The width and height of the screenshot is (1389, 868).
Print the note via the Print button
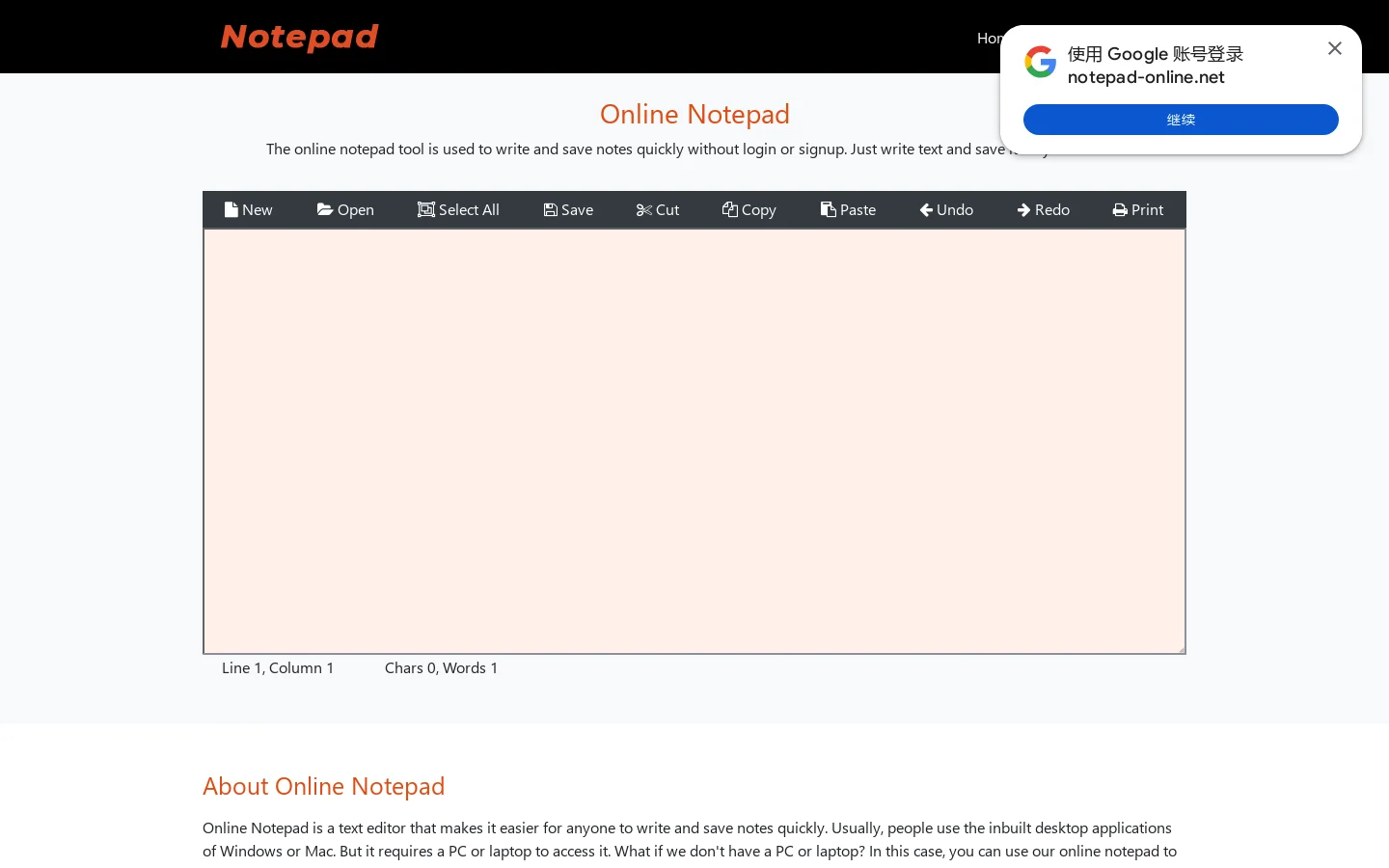point(1138,209)
